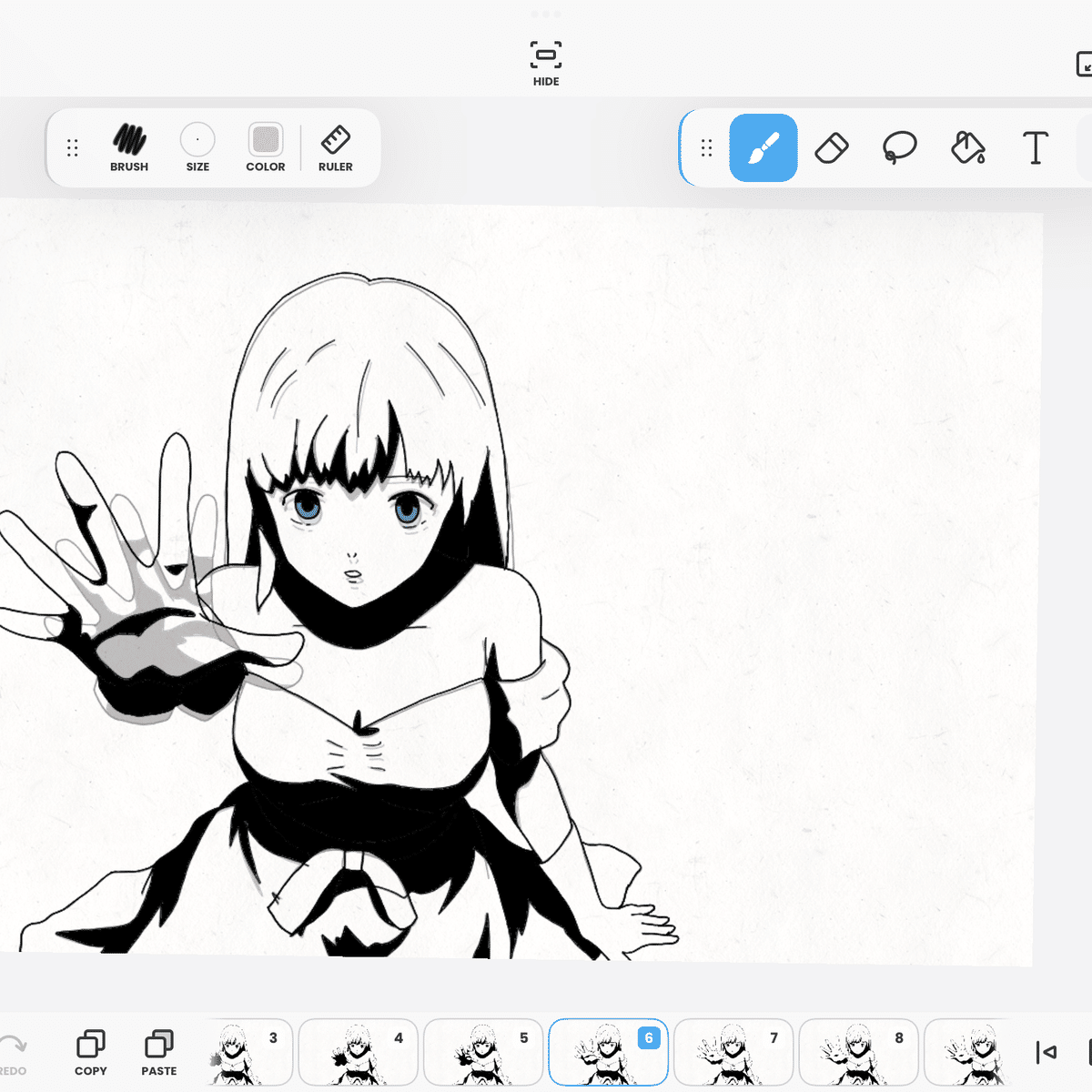1092x1092 pixels.
Task: Hide the toolbar interface
Action: 546,64
